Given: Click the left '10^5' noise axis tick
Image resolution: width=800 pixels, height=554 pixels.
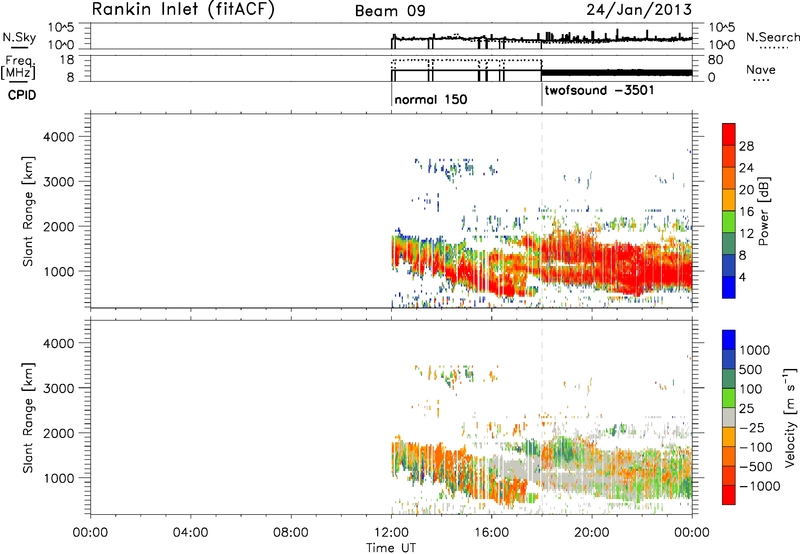Looking at the screenshot, I should point(61,28).
